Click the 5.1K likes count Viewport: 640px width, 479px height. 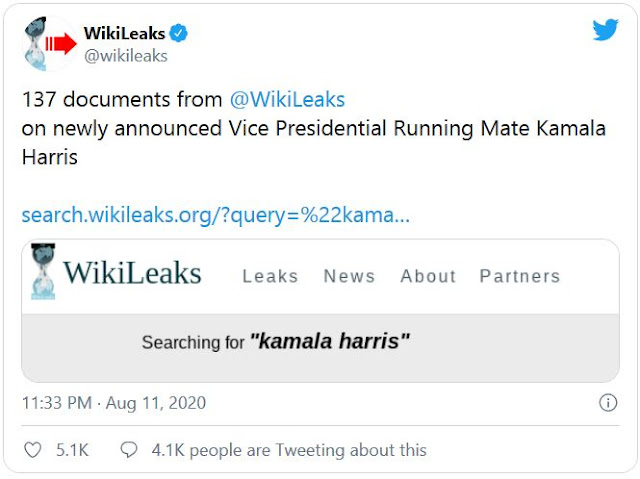[72, 451]
